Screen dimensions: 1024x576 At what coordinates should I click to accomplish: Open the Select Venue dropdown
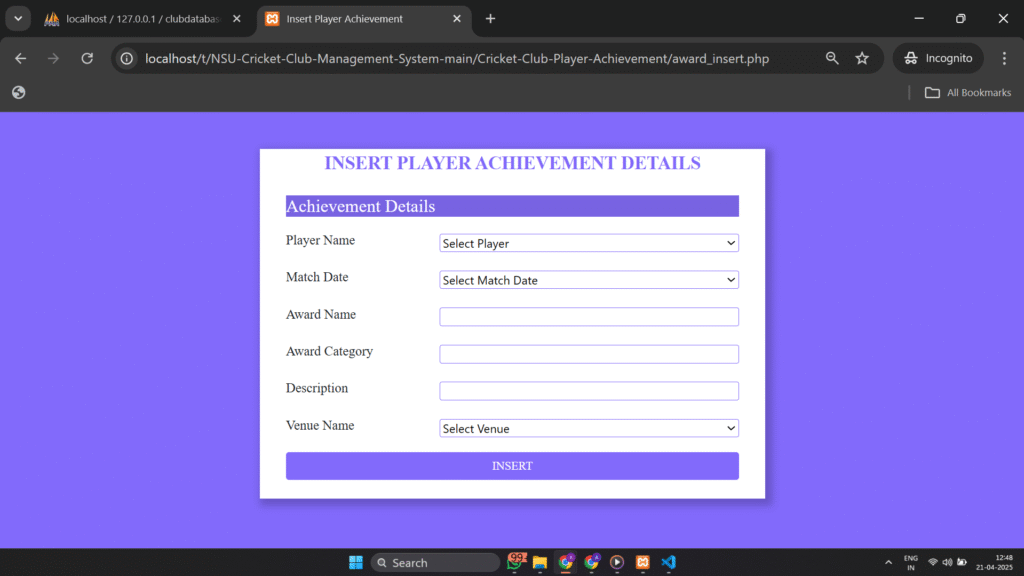point(588,428)
